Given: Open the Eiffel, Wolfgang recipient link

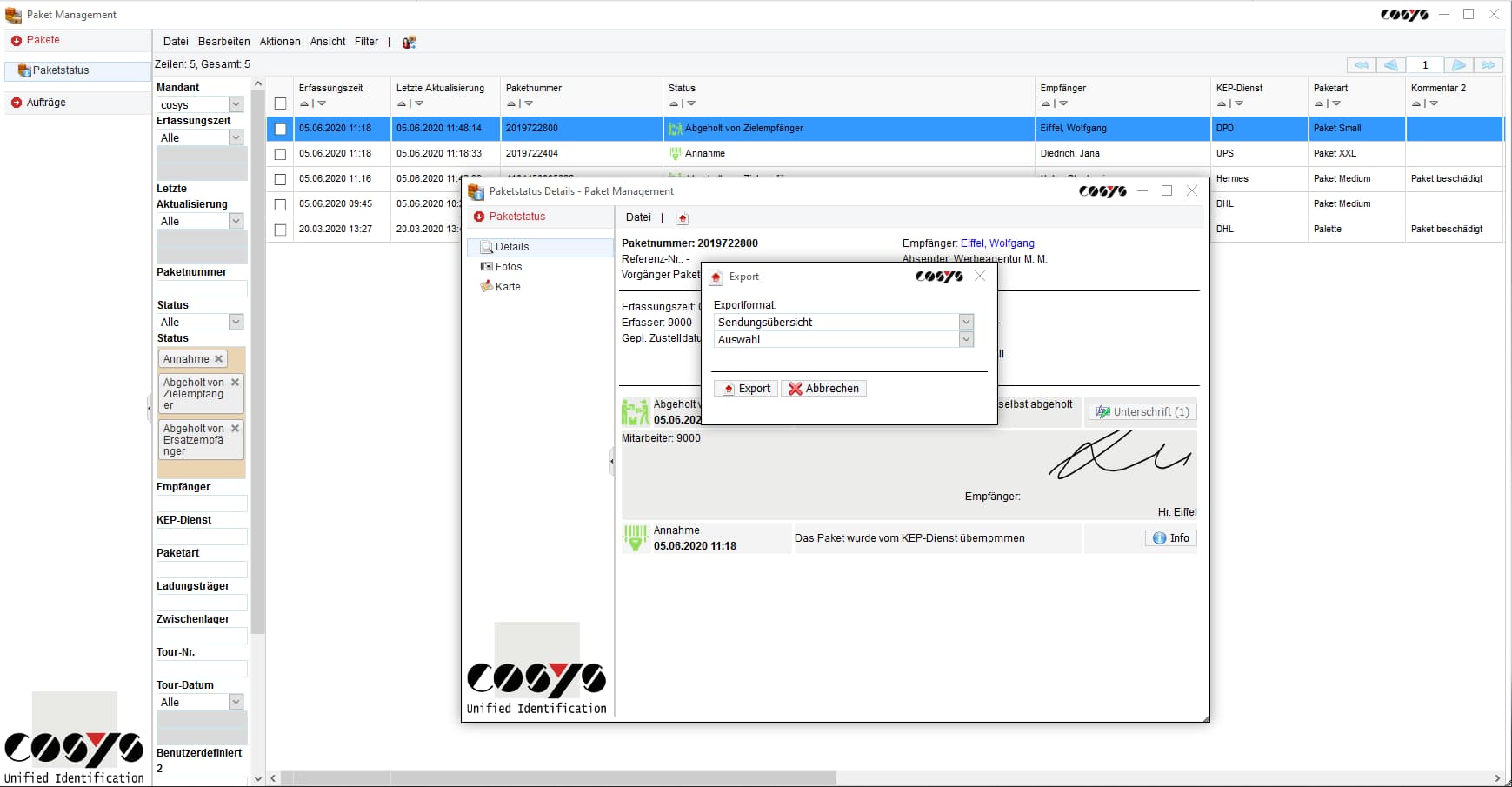Looking at the screenshot, I should tap(1000, 243).
